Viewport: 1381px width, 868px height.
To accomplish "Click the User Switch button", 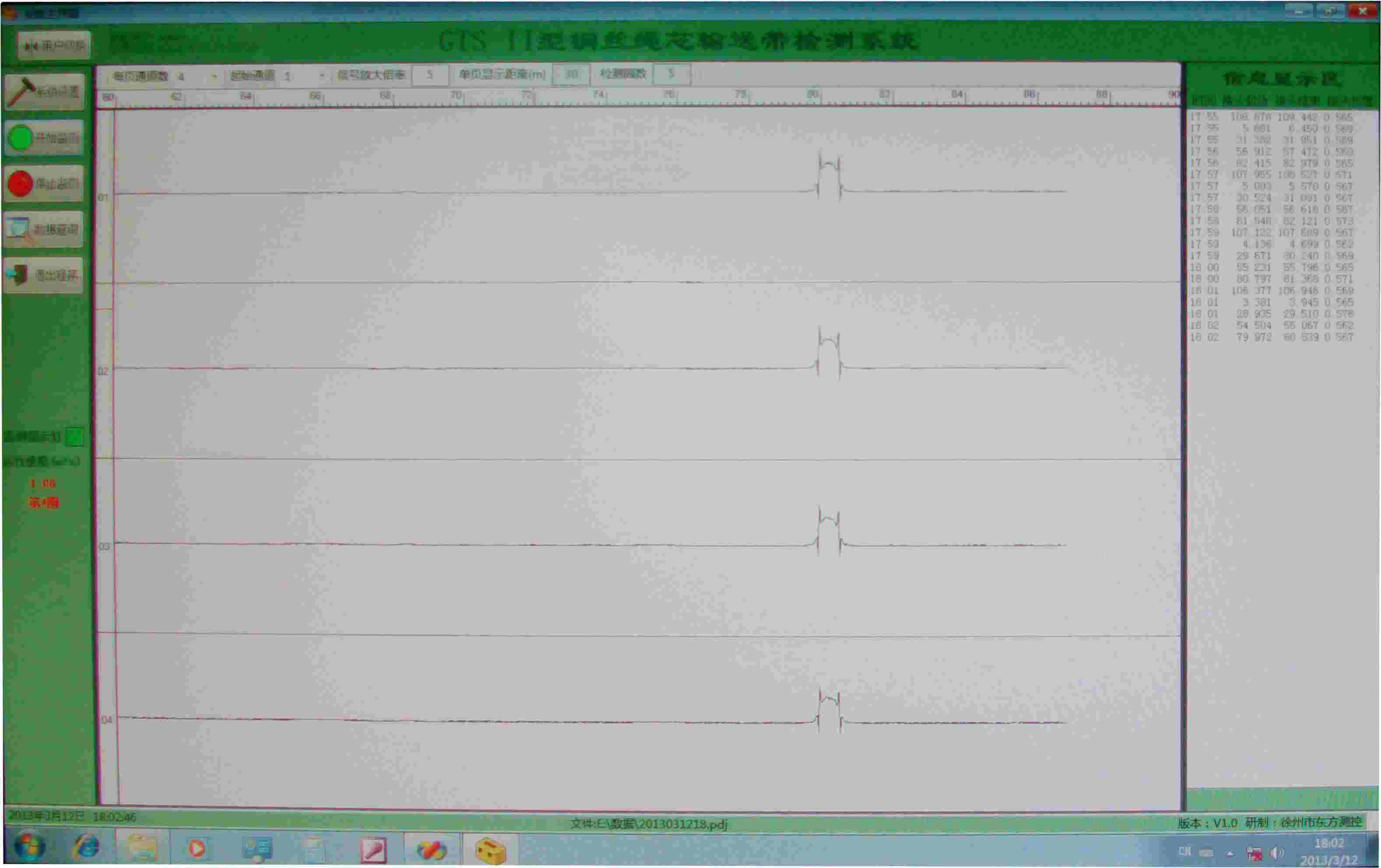I will pos(54,45).
